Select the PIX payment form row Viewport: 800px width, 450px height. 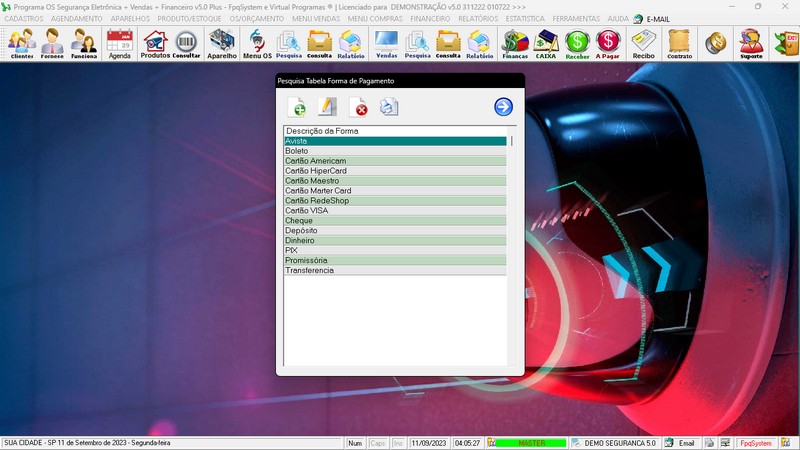click(x=395, y=251)
